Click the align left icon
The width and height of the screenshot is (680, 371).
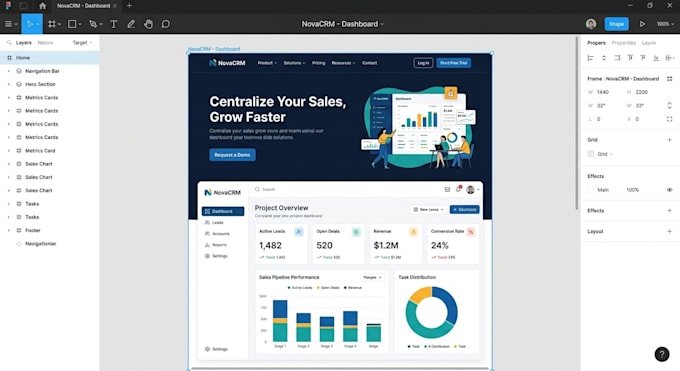pos(590,58)
